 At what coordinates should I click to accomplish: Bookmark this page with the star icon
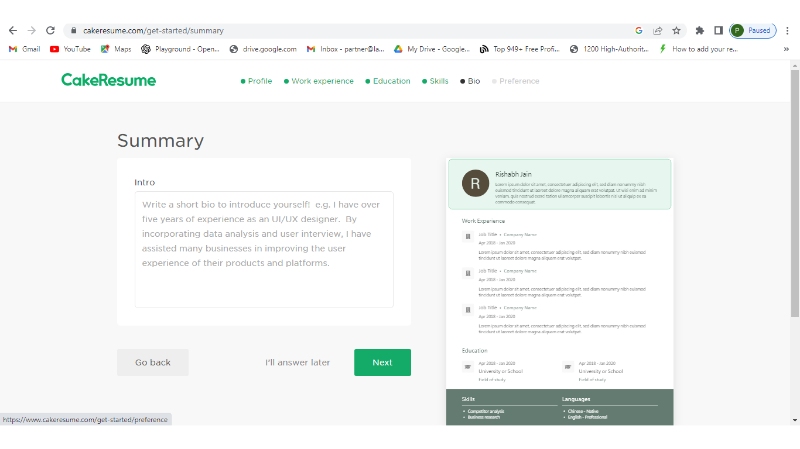676,31
